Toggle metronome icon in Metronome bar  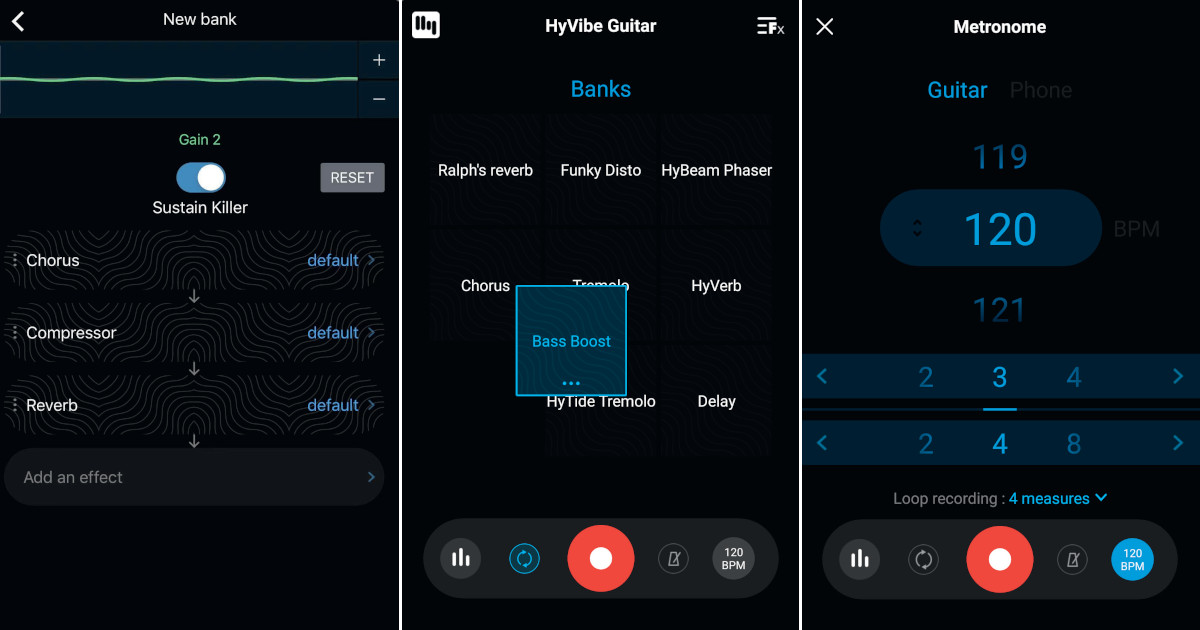coord(1073,559)
